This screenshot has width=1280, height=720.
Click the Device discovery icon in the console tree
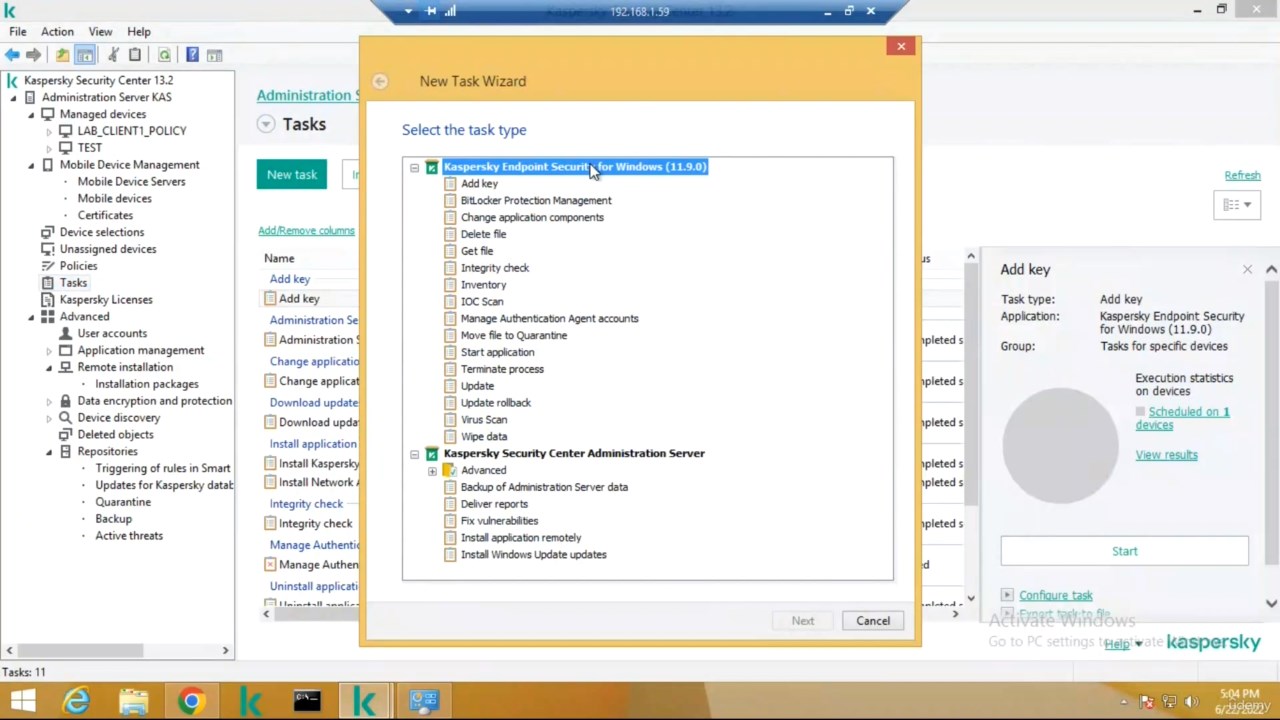(x=65, y=418)
